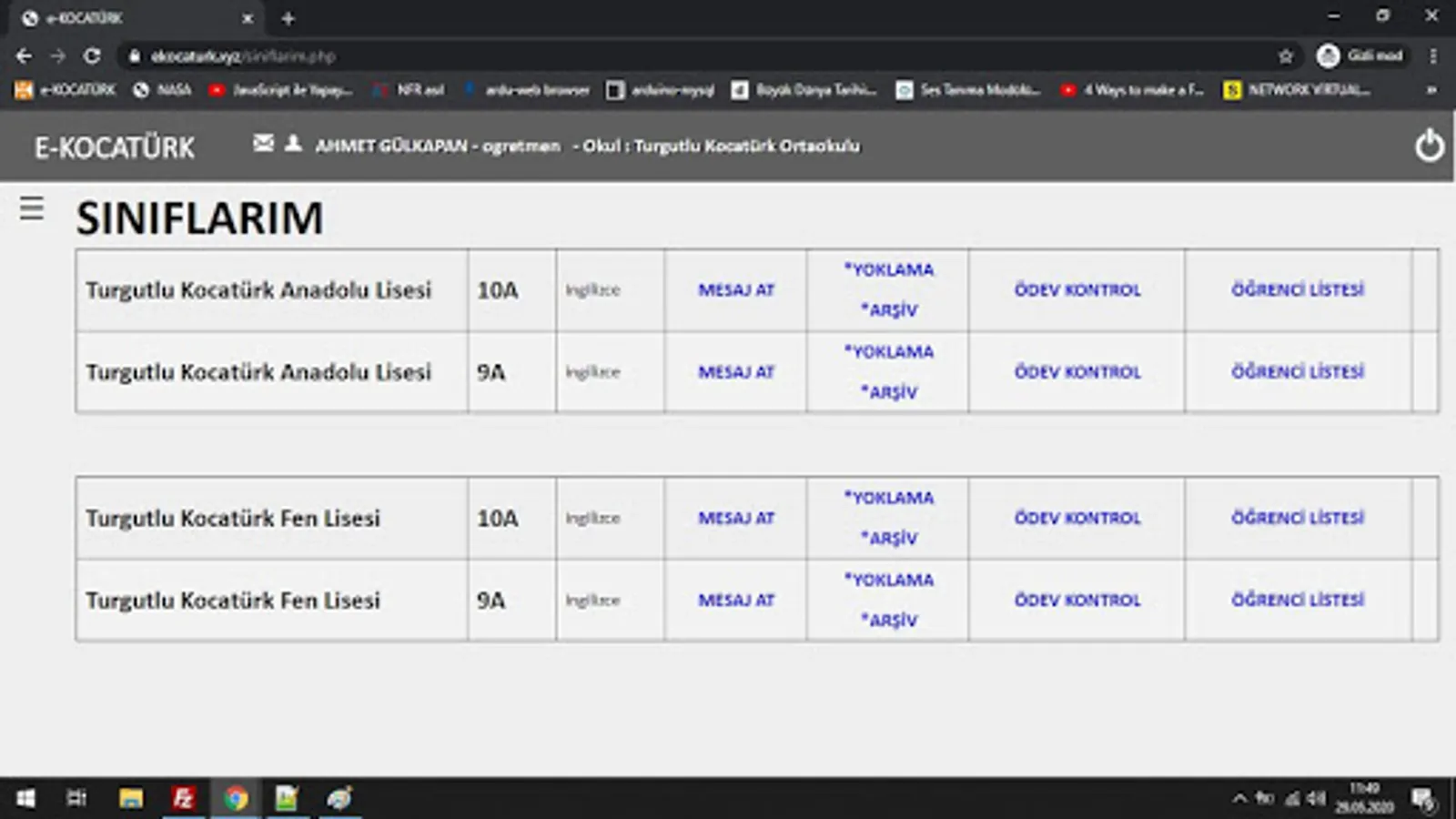Show hidden system tray icons

(1239, 799)
